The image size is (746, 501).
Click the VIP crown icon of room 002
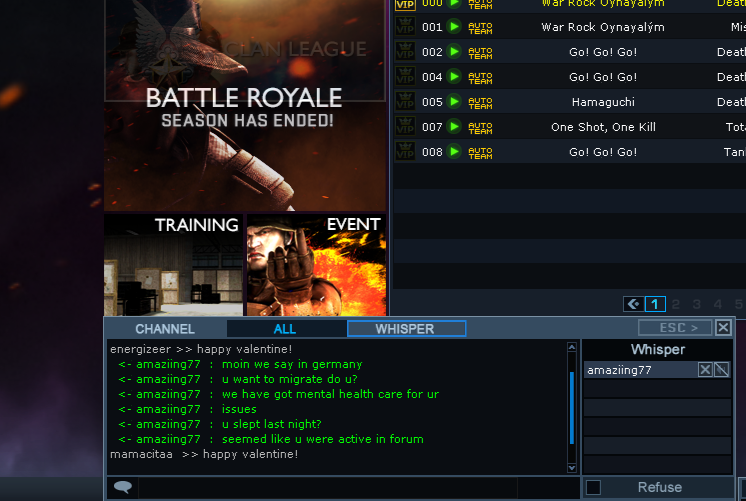coord(405,51)
